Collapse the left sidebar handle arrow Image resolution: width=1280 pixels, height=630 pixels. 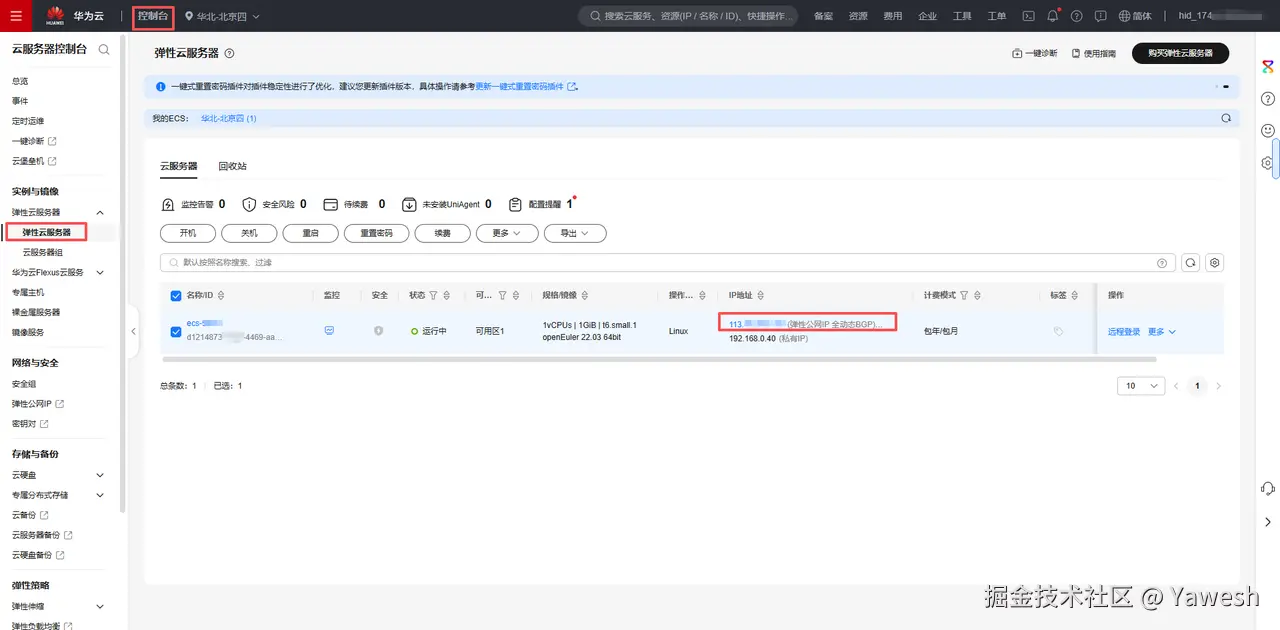pos(134,331)
